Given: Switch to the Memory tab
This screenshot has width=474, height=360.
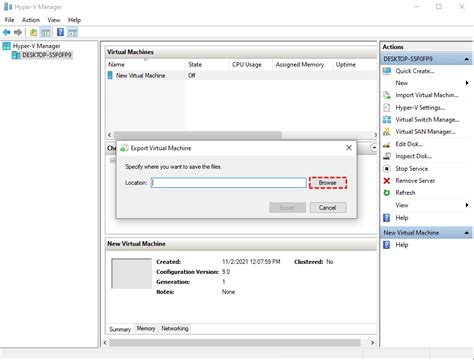Looking at the screenshot, I should [146, 328].
